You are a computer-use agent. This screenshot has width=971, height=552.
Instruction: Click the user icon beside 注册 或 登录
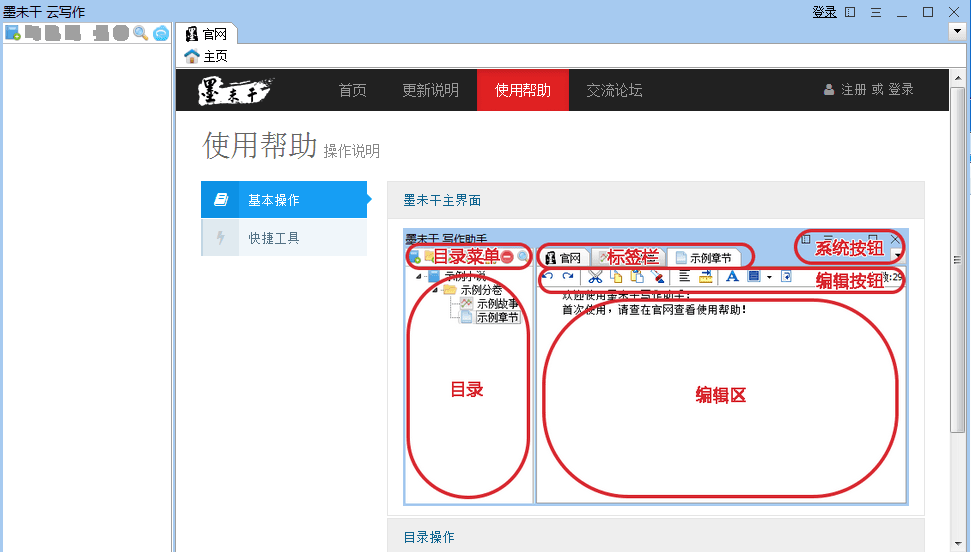pyautogui.click(x=829, y=90)
